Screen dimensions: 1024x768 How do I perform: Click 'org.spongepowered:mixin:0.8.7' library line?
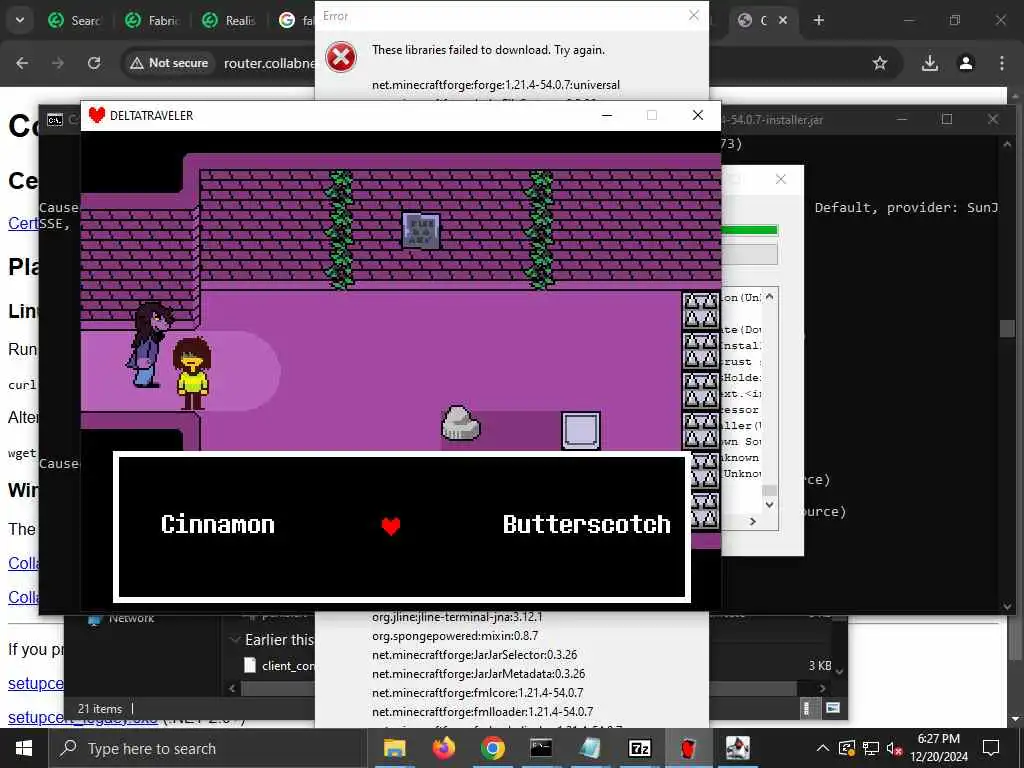coord(455,635)
